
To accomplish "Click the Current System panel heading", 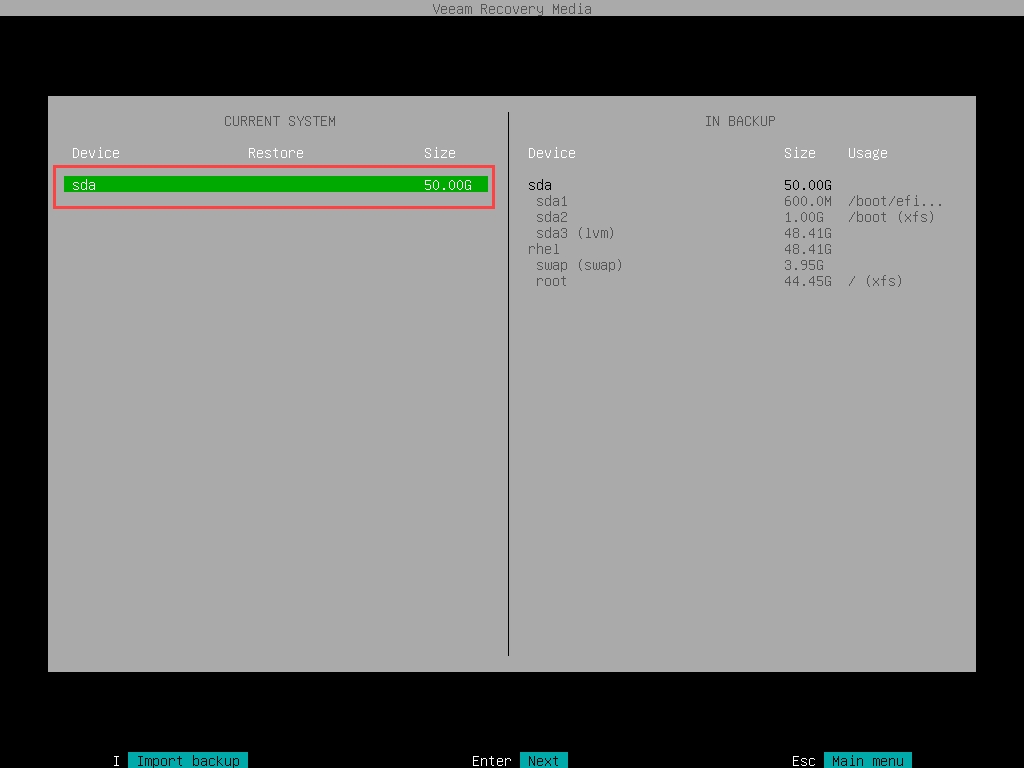I will point(279,121).
